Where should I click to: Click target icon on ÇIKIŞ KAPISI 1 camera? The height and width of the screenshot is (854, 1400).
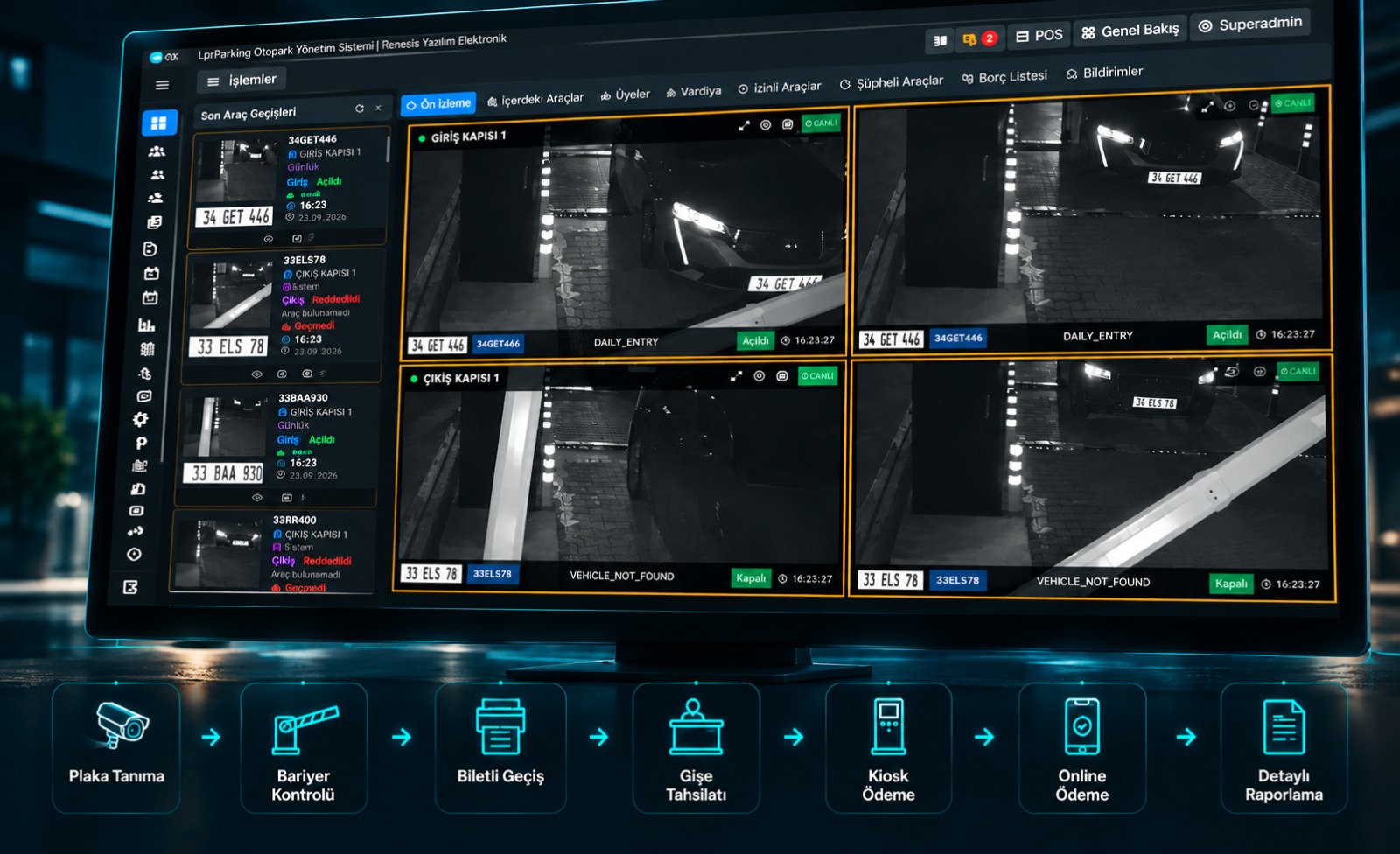(759, 376)
